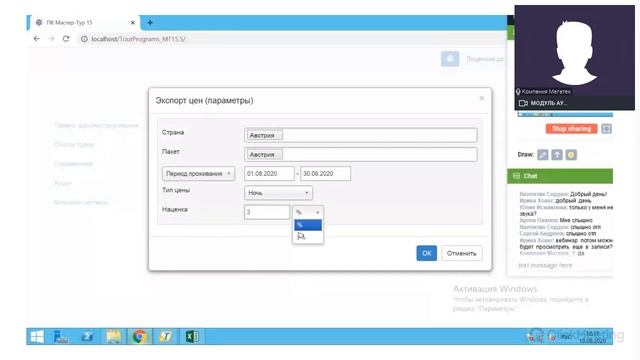Click the user avatar icon in page header
Screen dimensions: 640x360
point(450,59)
